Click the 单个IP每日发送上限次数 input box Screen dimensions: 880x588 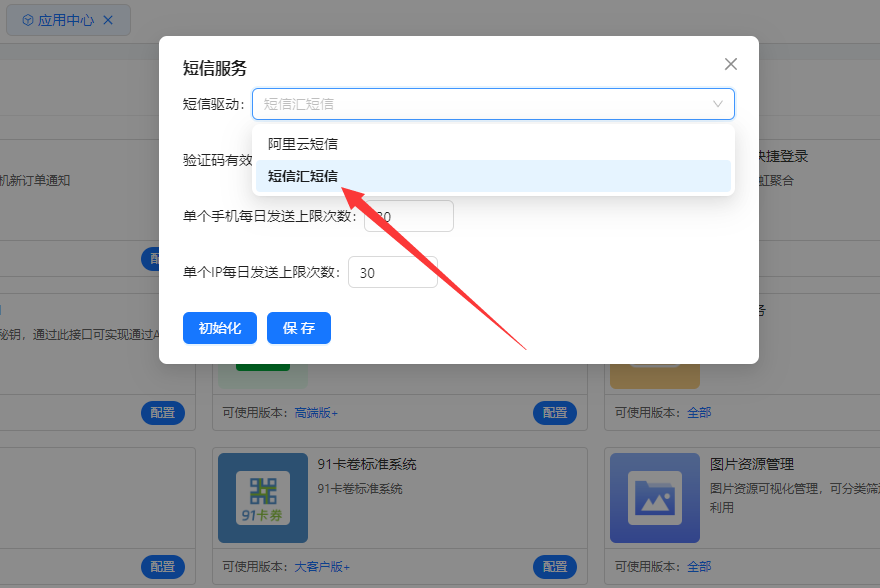pyautogui.click(x=392, y=272)
